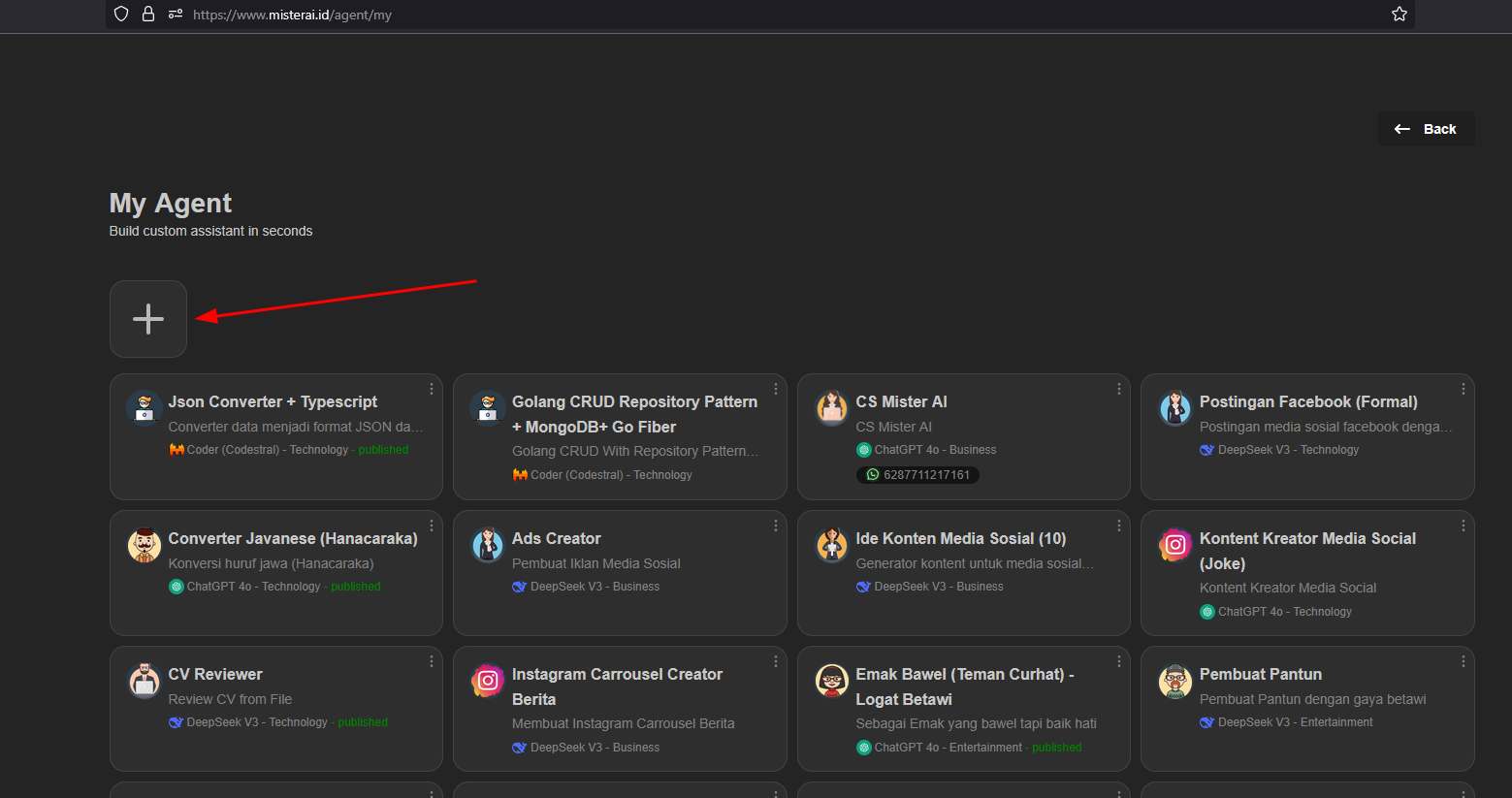Click the CS Mister AI avatar

coord(831,408)
